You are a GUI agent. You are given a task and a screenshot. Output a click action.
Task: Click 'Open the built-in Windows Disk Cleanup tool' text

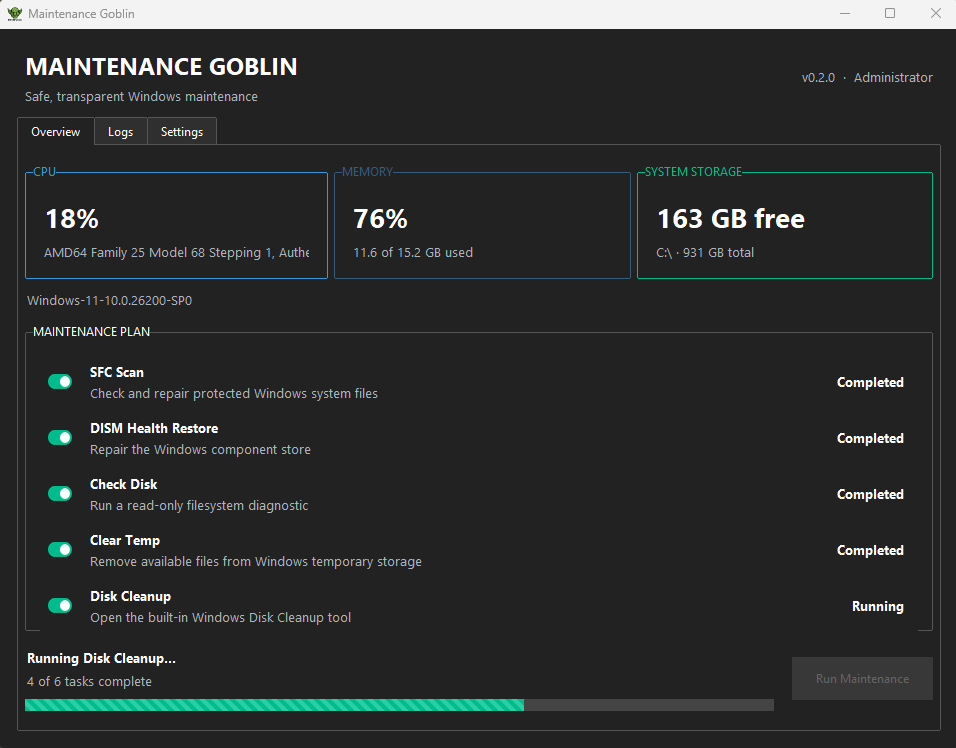click(x=221, y=618)
